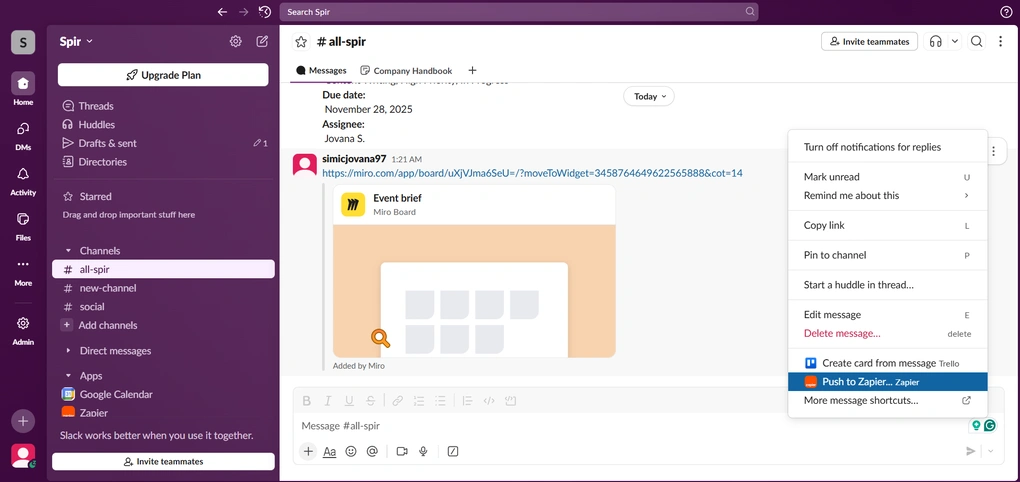This screenshot has height=482, width=1020.
Task: Open huddle options dropdown chevron
Action: (955, 42)
